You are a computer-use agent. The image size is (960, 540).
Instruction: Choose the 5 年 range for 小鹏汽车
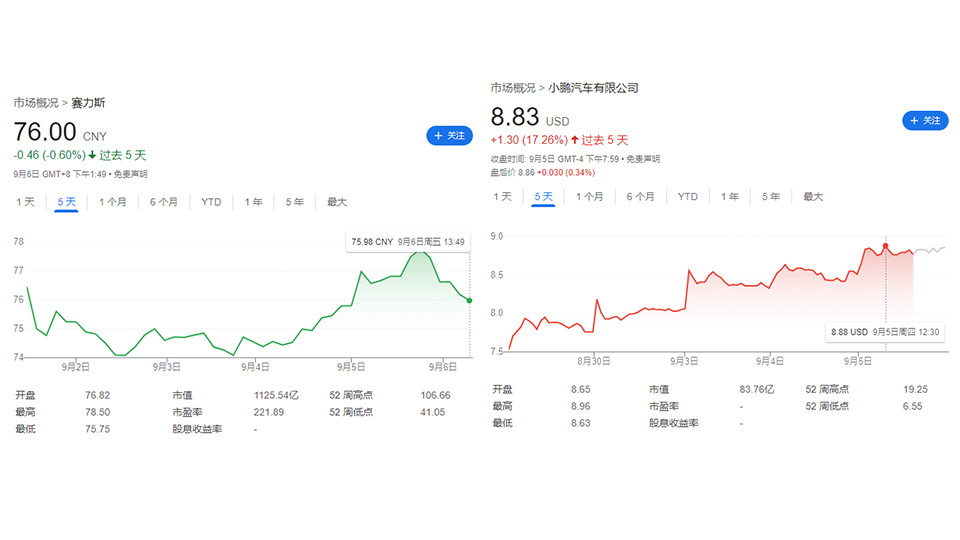(771, 197)
